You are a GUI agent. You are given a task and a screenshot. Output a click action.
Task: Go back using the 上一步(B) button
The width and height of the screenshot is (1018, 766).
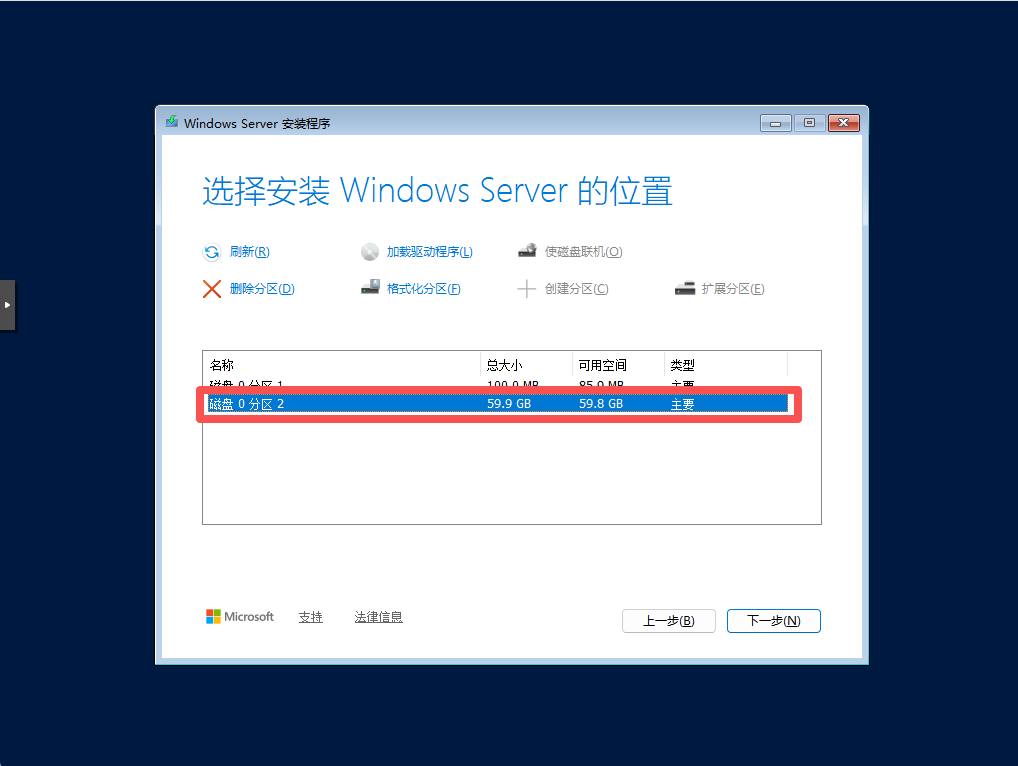point(669,621)
